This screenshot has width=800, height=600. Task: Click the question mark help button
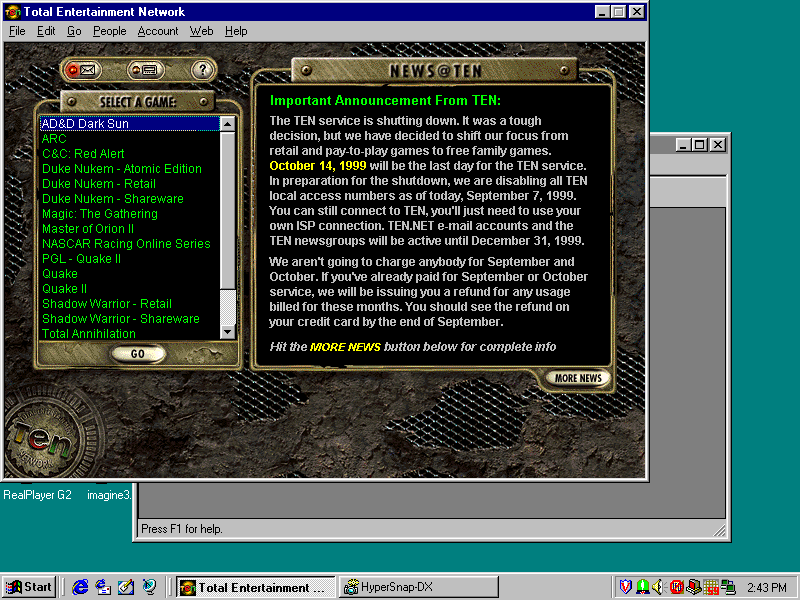coord(203,70)
